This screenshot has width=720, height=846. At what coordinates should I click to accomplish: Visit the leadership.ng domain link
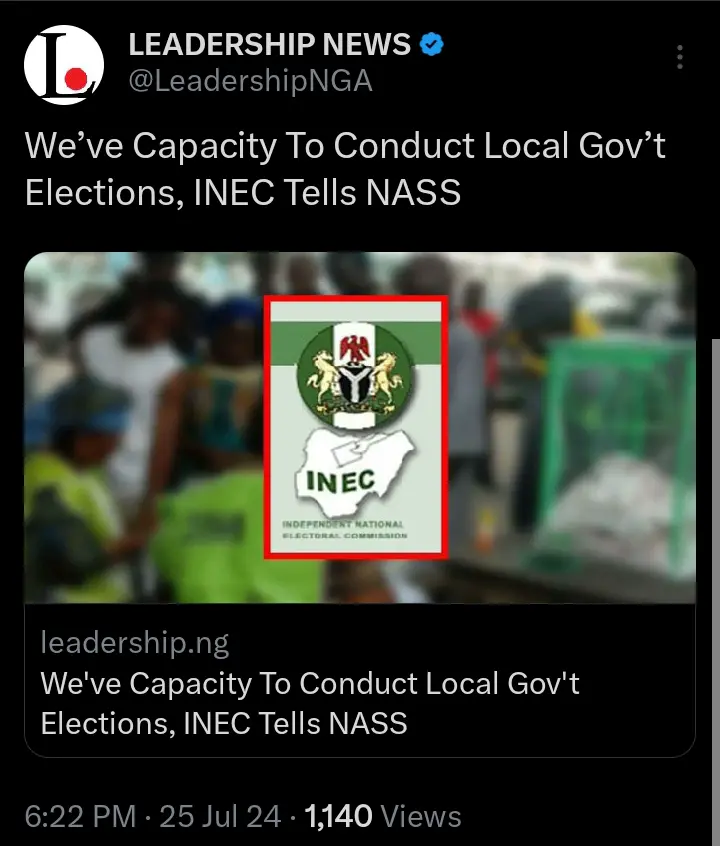pyautogui.click(x=135, y=643)
